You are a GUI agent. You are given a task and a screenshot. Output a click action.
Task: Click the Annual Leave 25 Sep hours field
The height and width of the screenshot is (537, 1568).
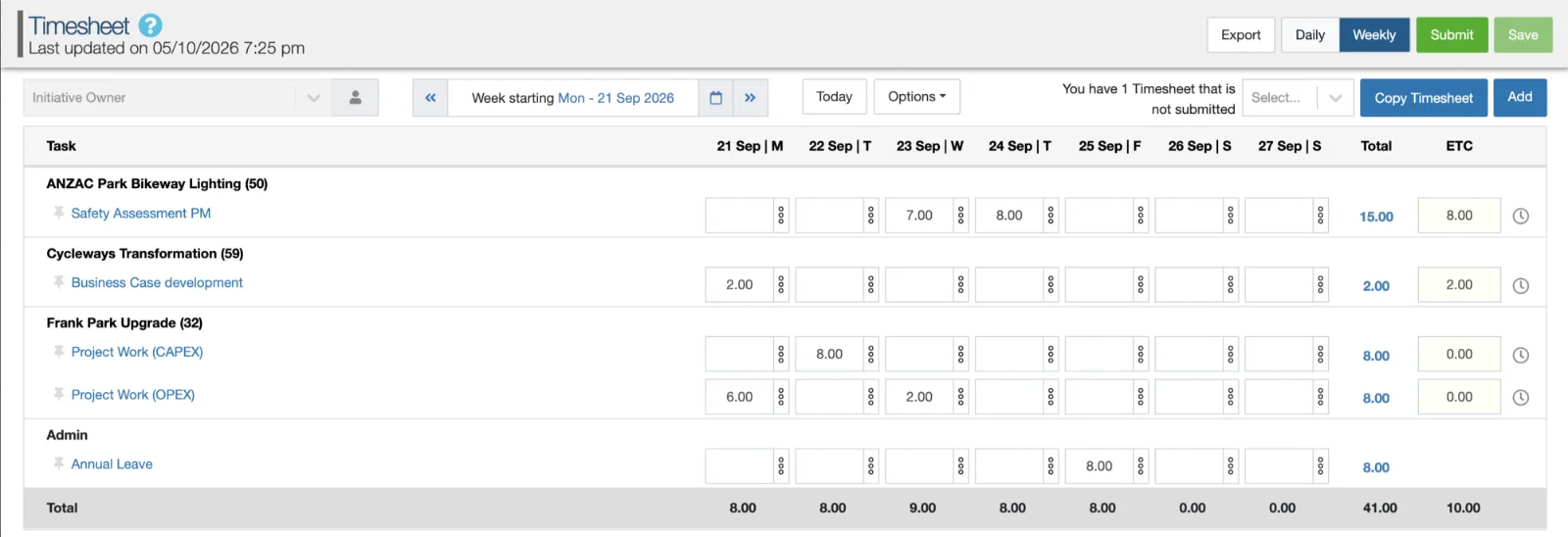coord(1100,466)
